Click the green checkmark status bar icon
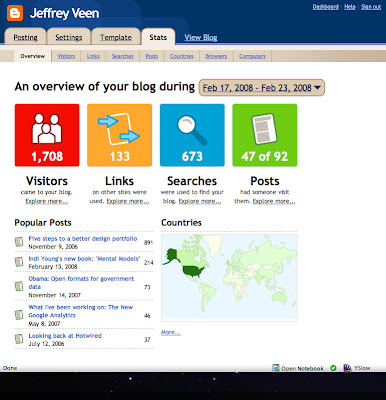 coord(333,368)
